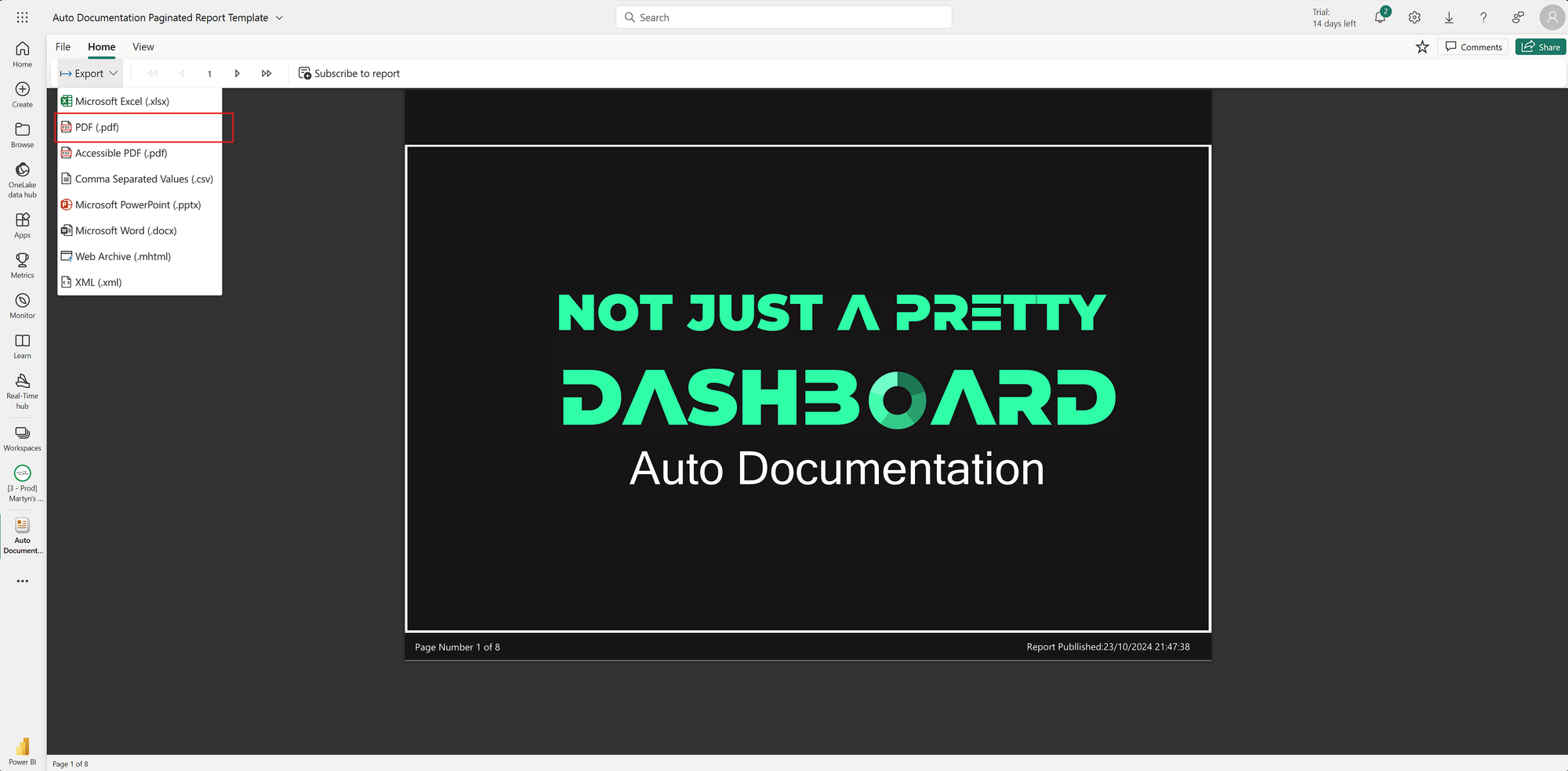Click 'Page Number 1 of 8' footer
This screenshot has height=771, width=1568.
[457, 647]
